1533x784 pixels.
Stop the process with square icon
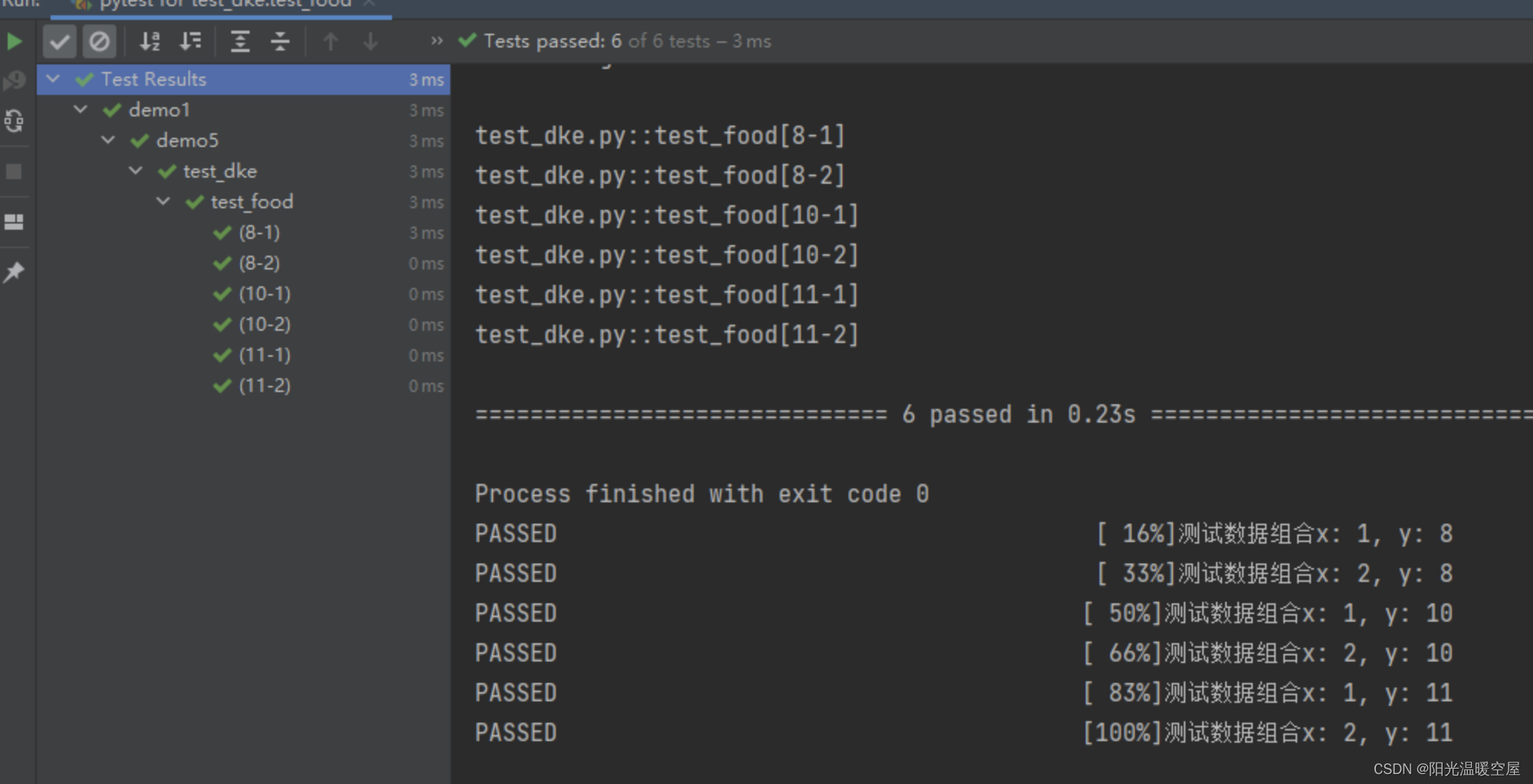point(14,171)
